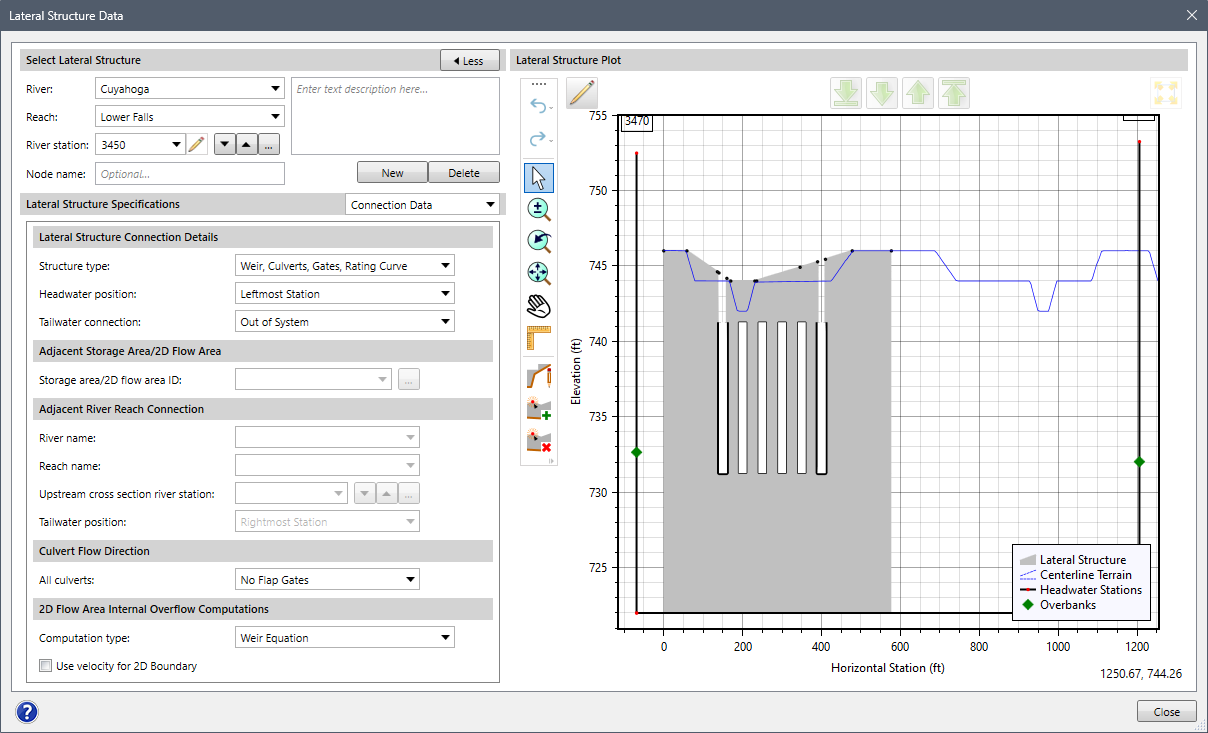Click the Horizontal Station (ft) axis label
The image size is (1208, 733).
pos(887,667)
